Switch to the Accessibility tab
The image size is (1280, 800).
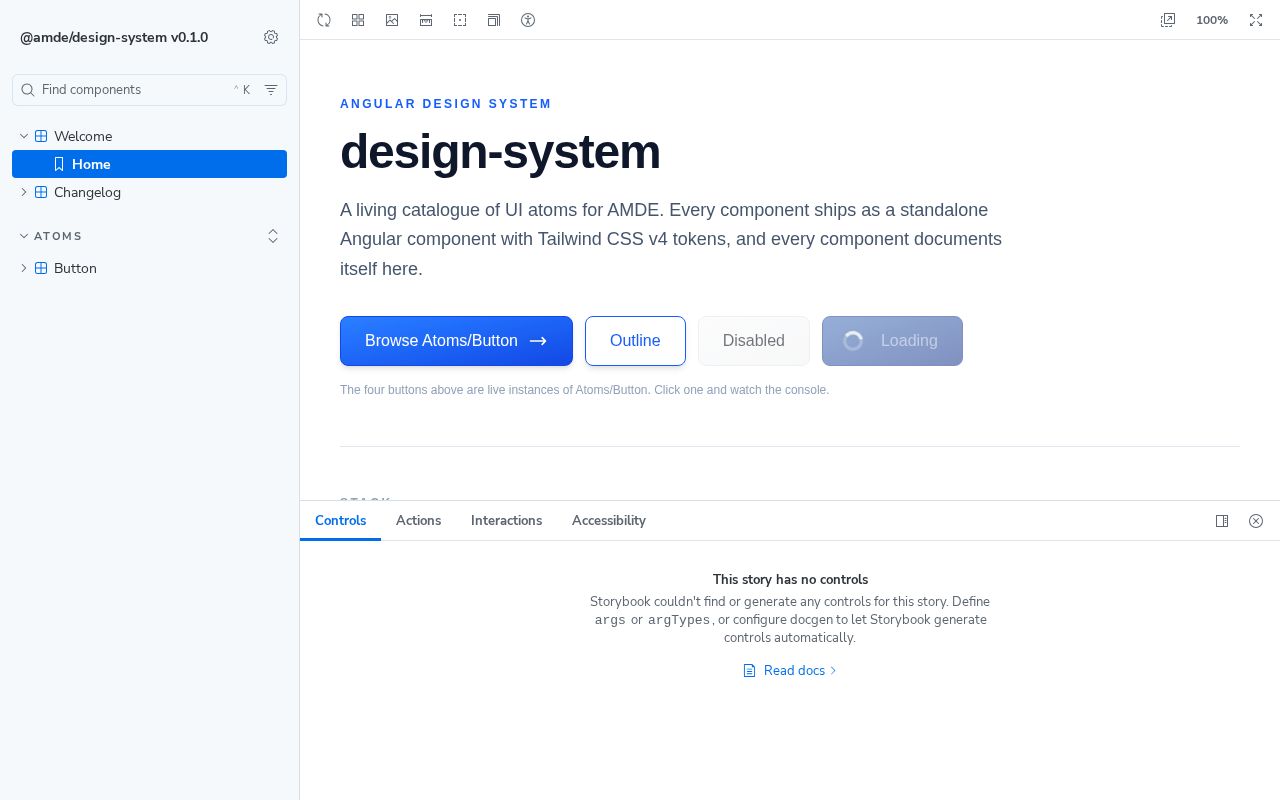608,521
